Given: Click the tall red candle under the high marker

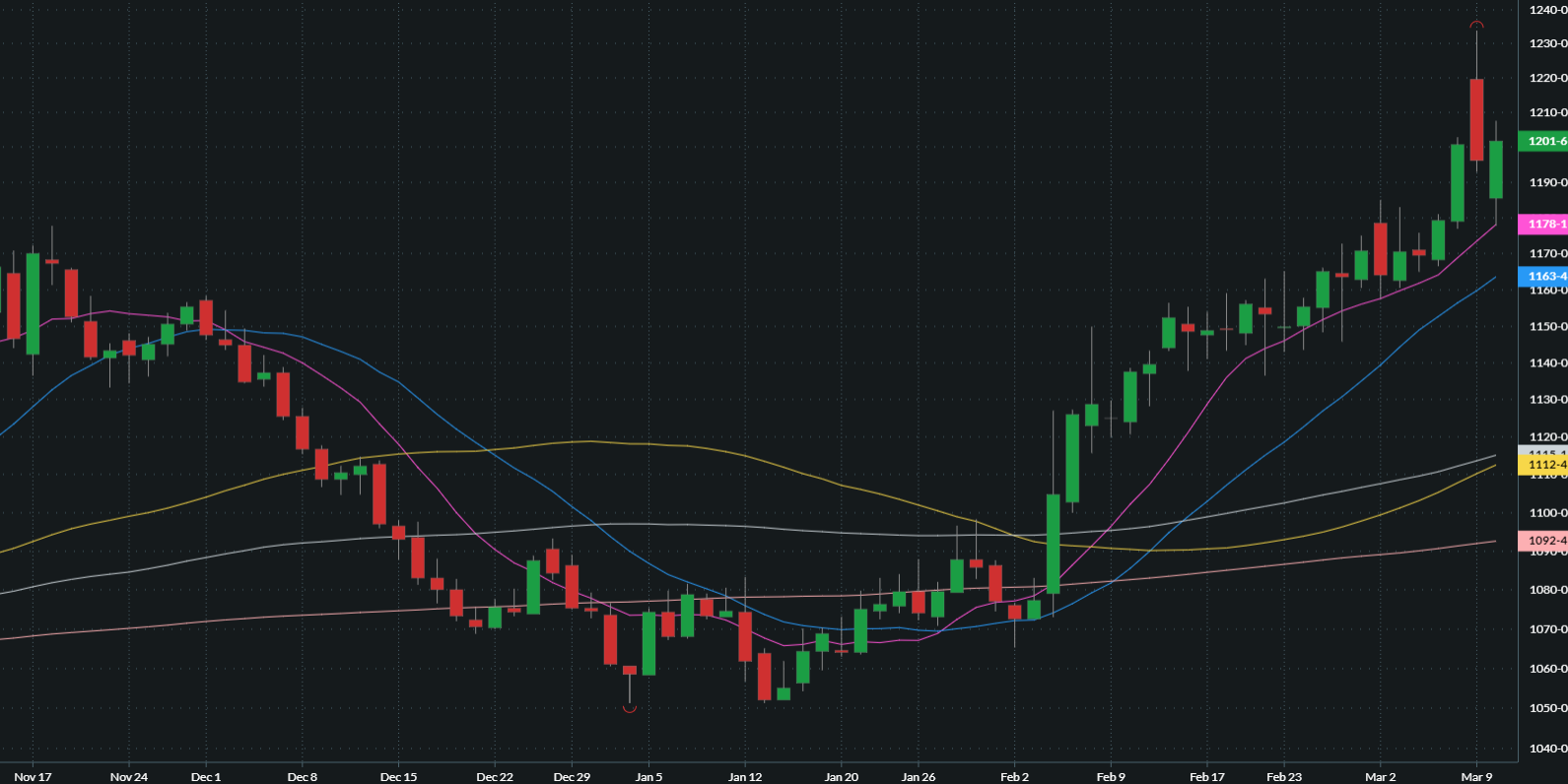Looking at the screenshot, I should click(1476, 120).
